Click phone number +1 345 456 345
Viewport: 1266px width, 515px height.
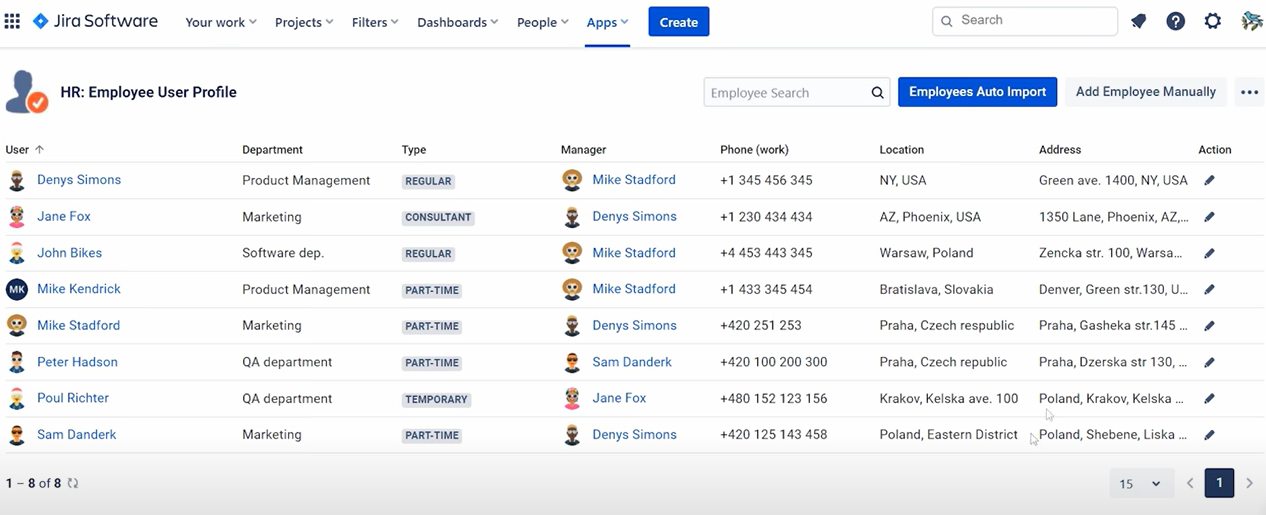tap(766, 181)
